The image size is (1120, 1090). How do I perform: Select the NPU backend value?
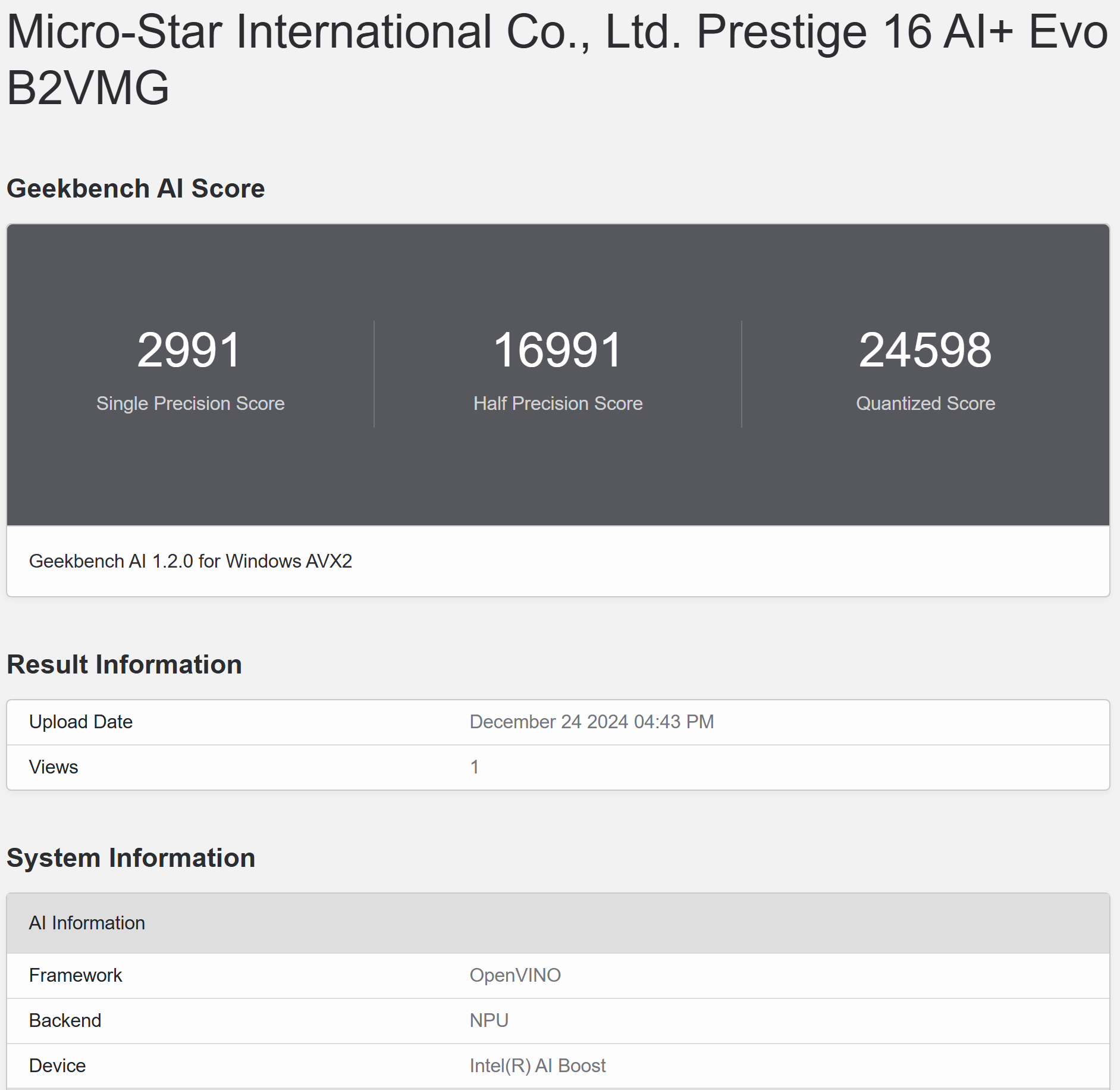pyautogui.click(x=489, y=1020)
